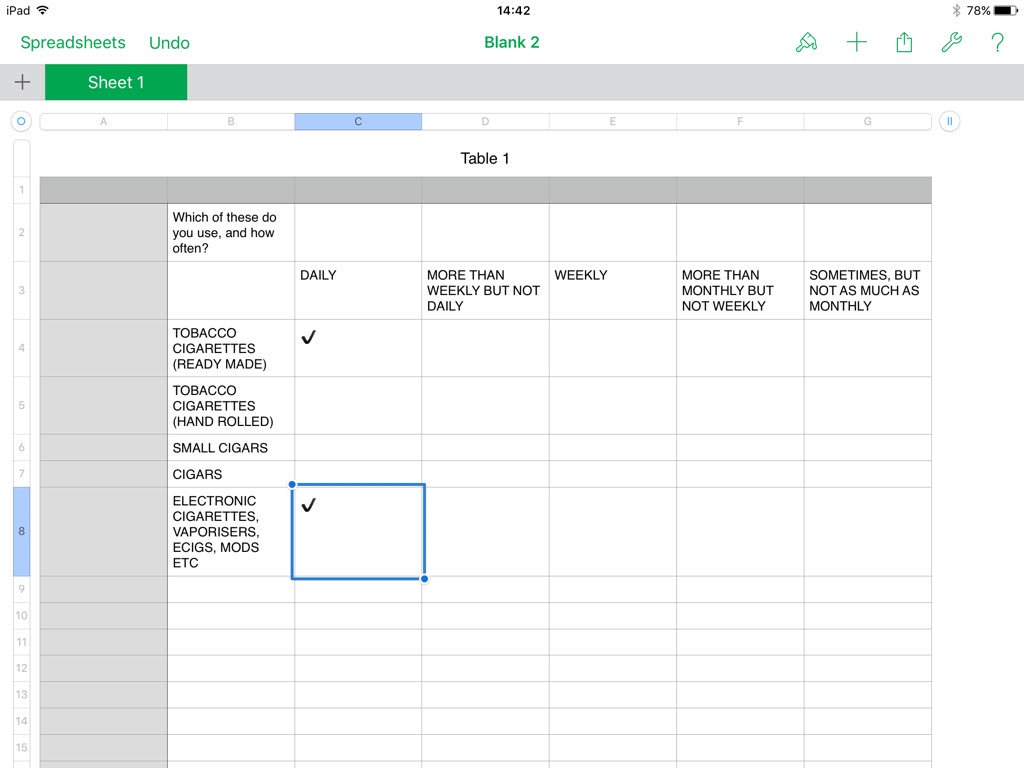Image resolution: width=1024 pixels, height=768 pixels.
Task: Select column A header
Action: click(103, 121)
